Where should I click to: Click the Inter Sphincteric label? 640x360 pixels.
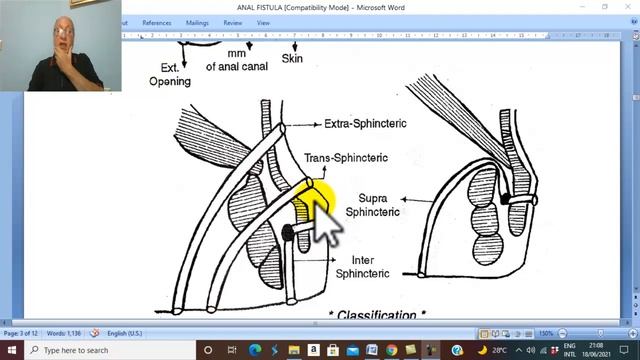[362, 267]
